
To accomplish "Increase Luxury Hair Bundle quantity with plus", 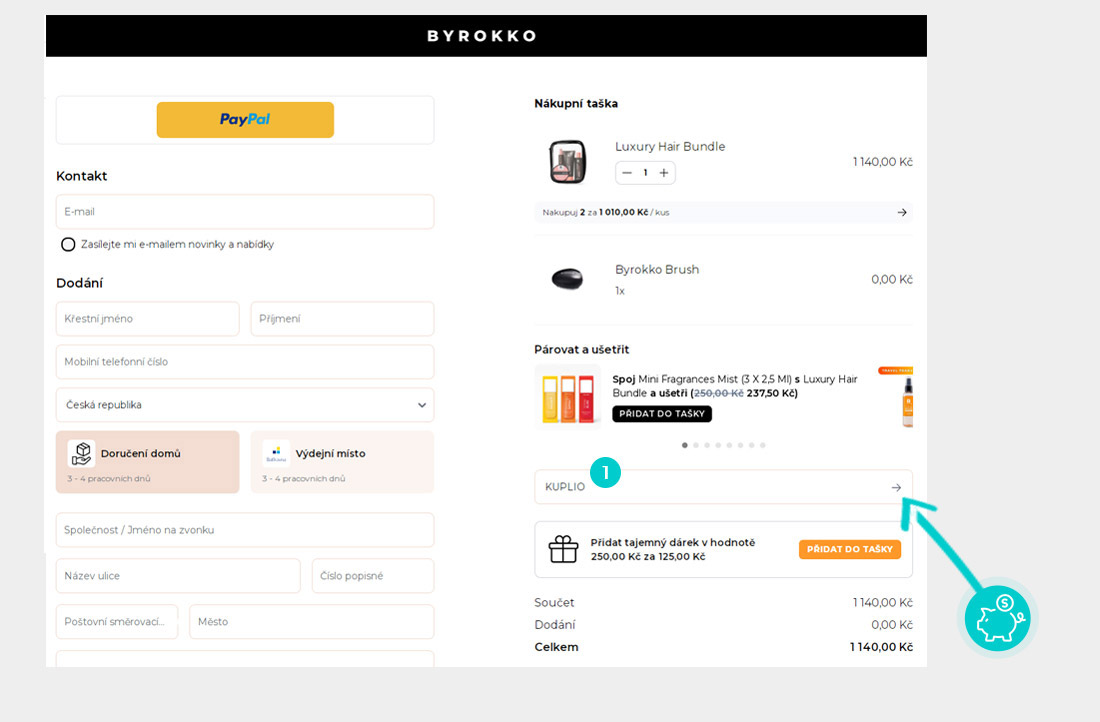I will pyautogui.click(x=664, y=173).
